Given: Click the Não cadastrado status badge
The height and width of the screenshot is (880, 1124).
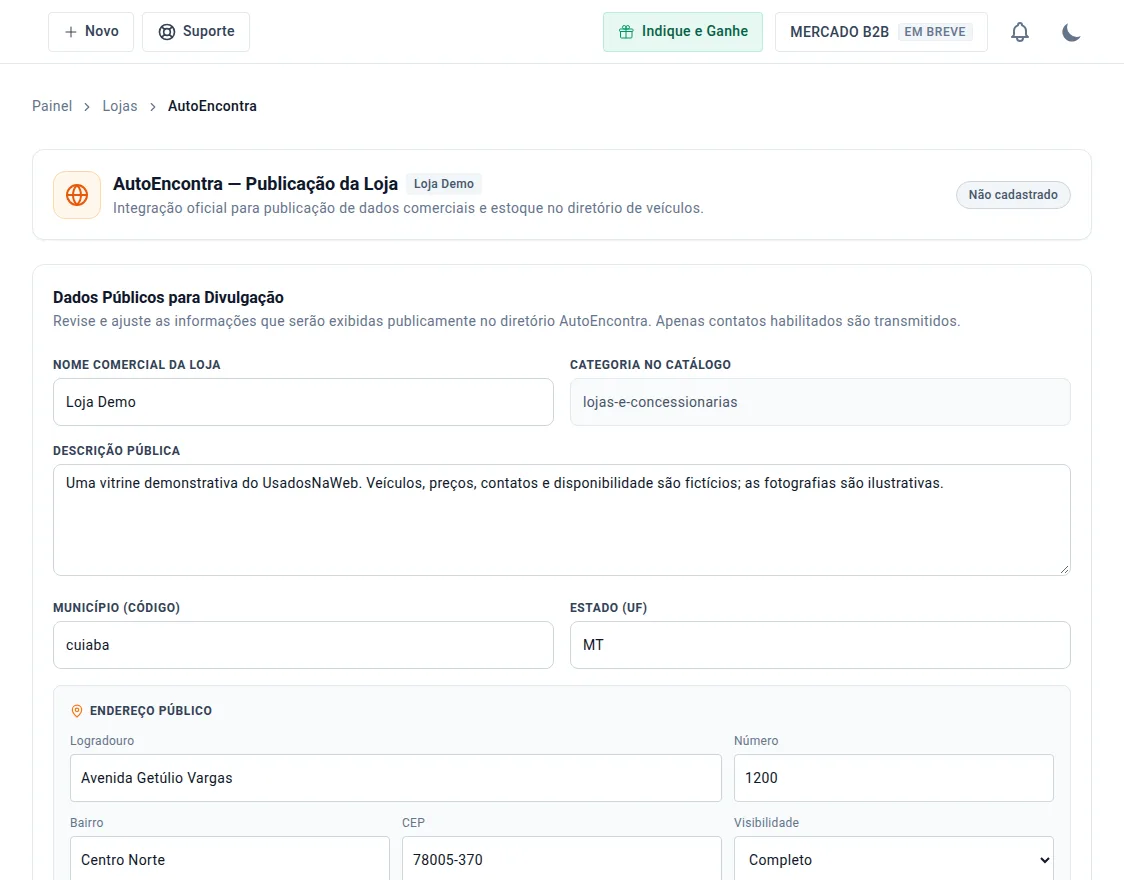Looking at the screenshot, I should (1013, 195).
